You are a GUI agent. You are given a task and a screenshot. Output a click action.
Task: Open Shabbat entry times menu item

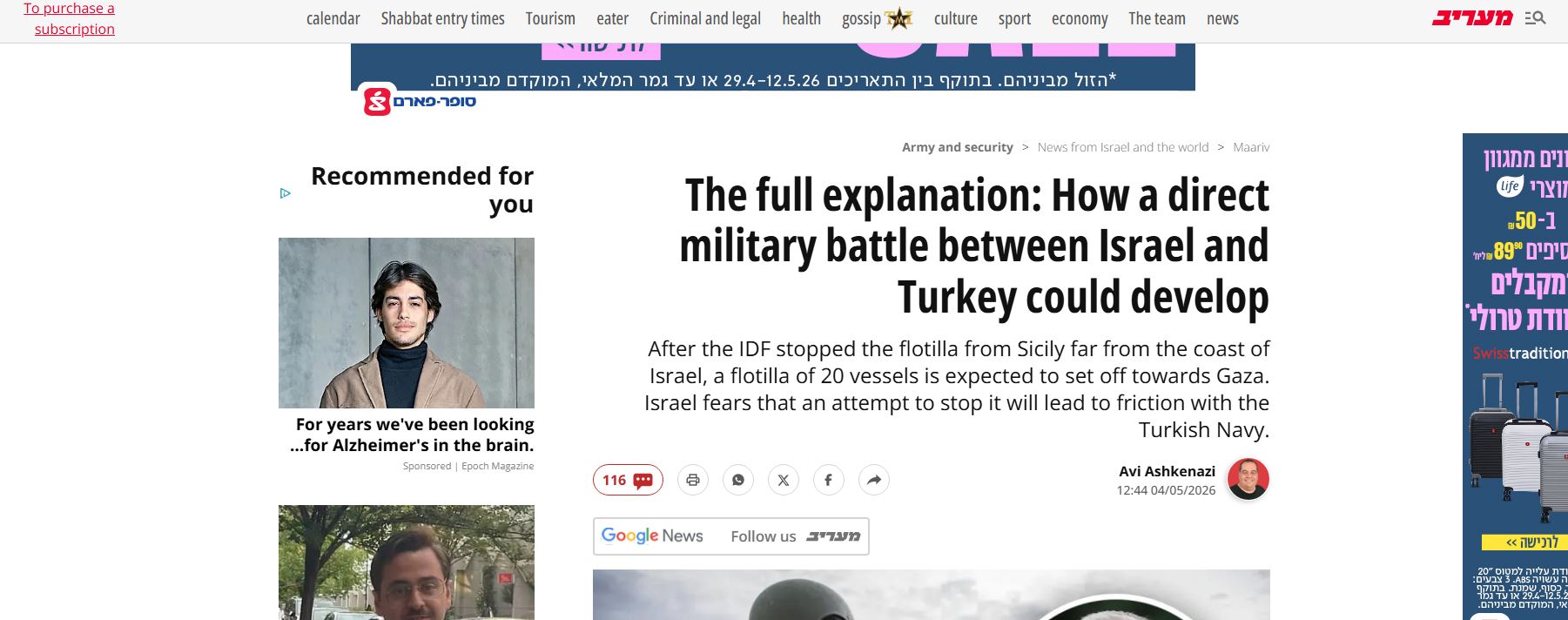[x=442, y=18]
